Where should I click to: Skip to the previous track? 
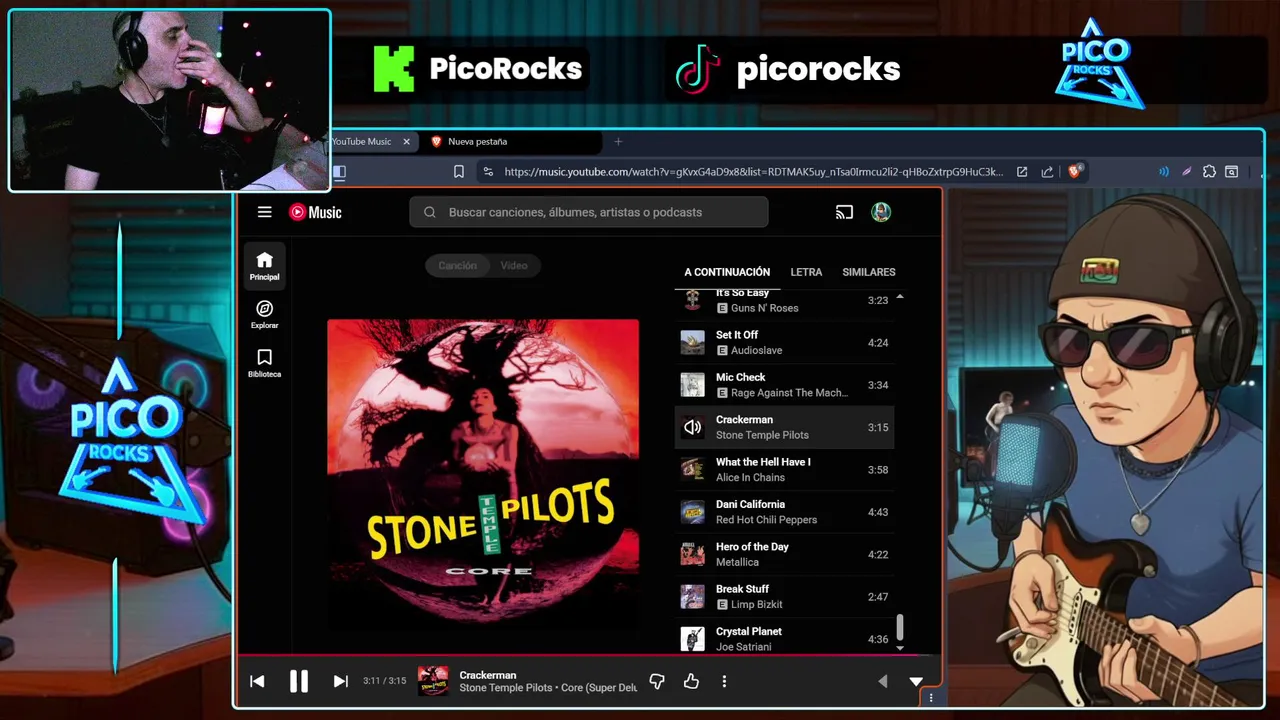[x=257, y=681]
